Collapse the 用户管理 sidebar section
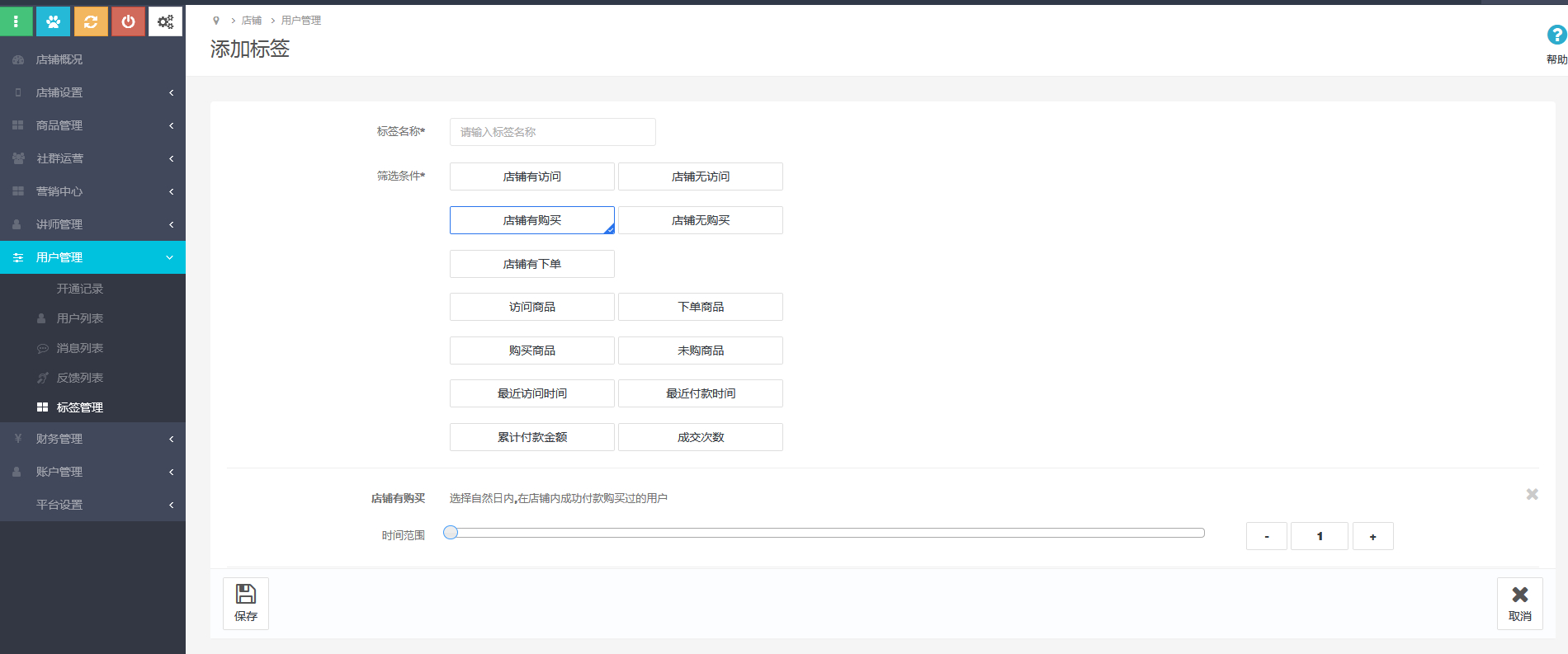This screenshot has width=1568, height=654. click(92, 257)
